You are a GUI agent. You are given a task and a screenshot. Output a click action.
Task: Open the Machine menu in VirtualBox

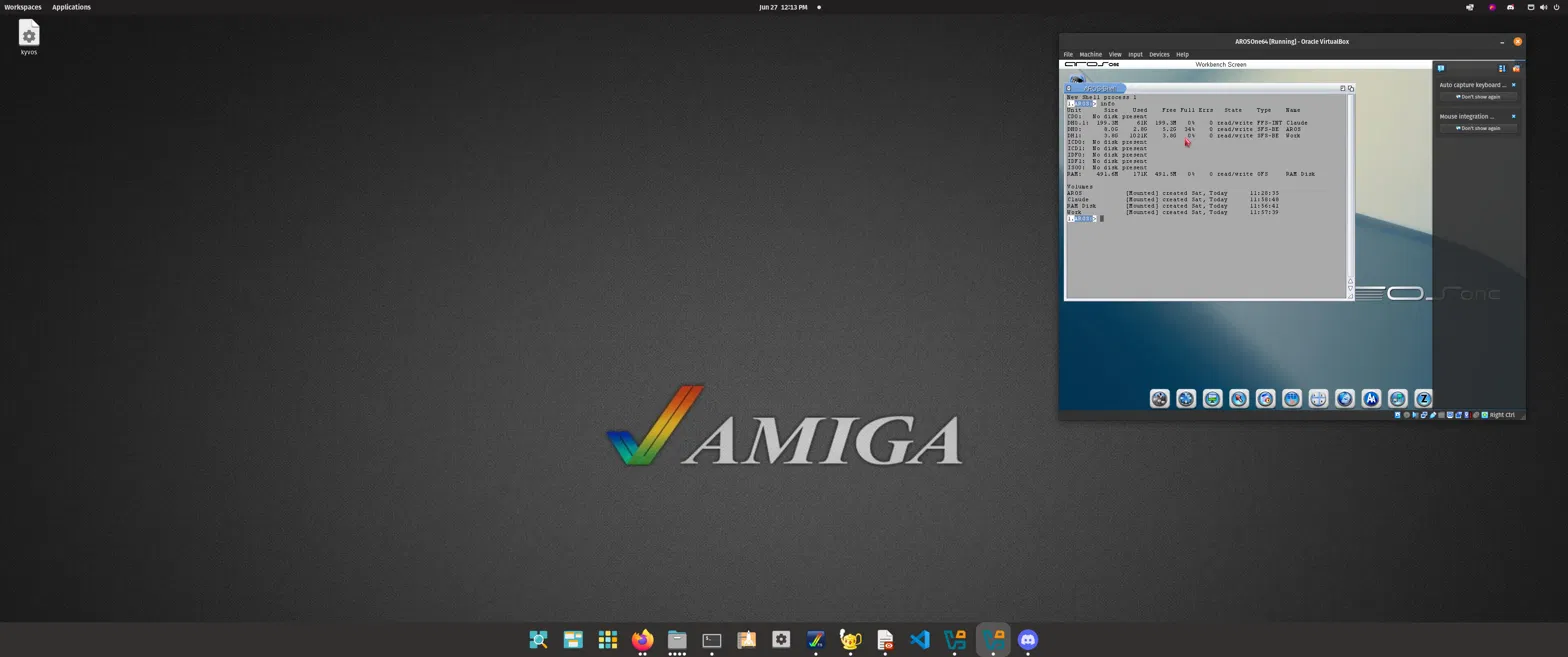1090,54
